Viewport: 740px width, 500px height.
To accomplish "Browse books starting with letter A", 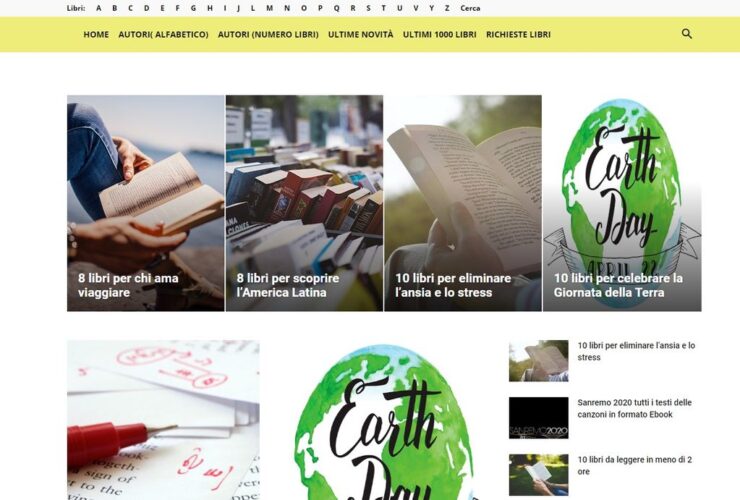I will click(x=99, y=8).
